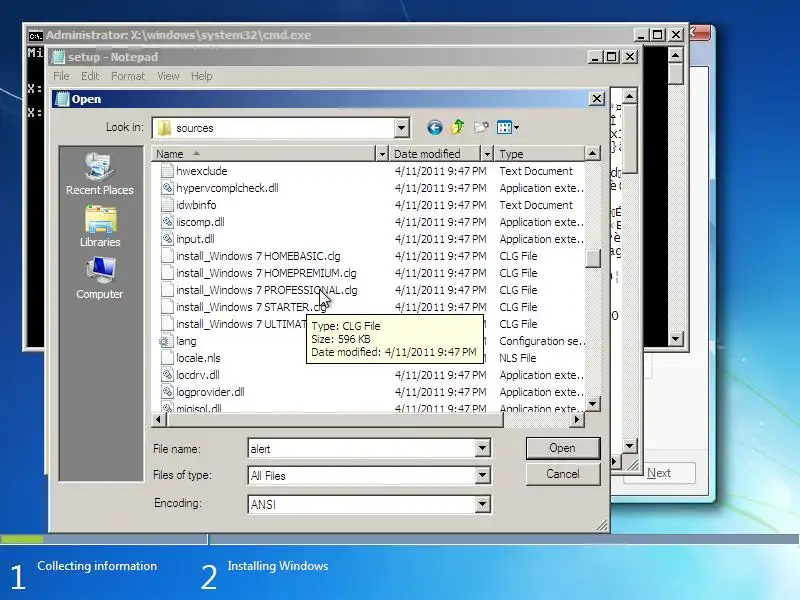Select the input.dll file icon

point(167,239)
